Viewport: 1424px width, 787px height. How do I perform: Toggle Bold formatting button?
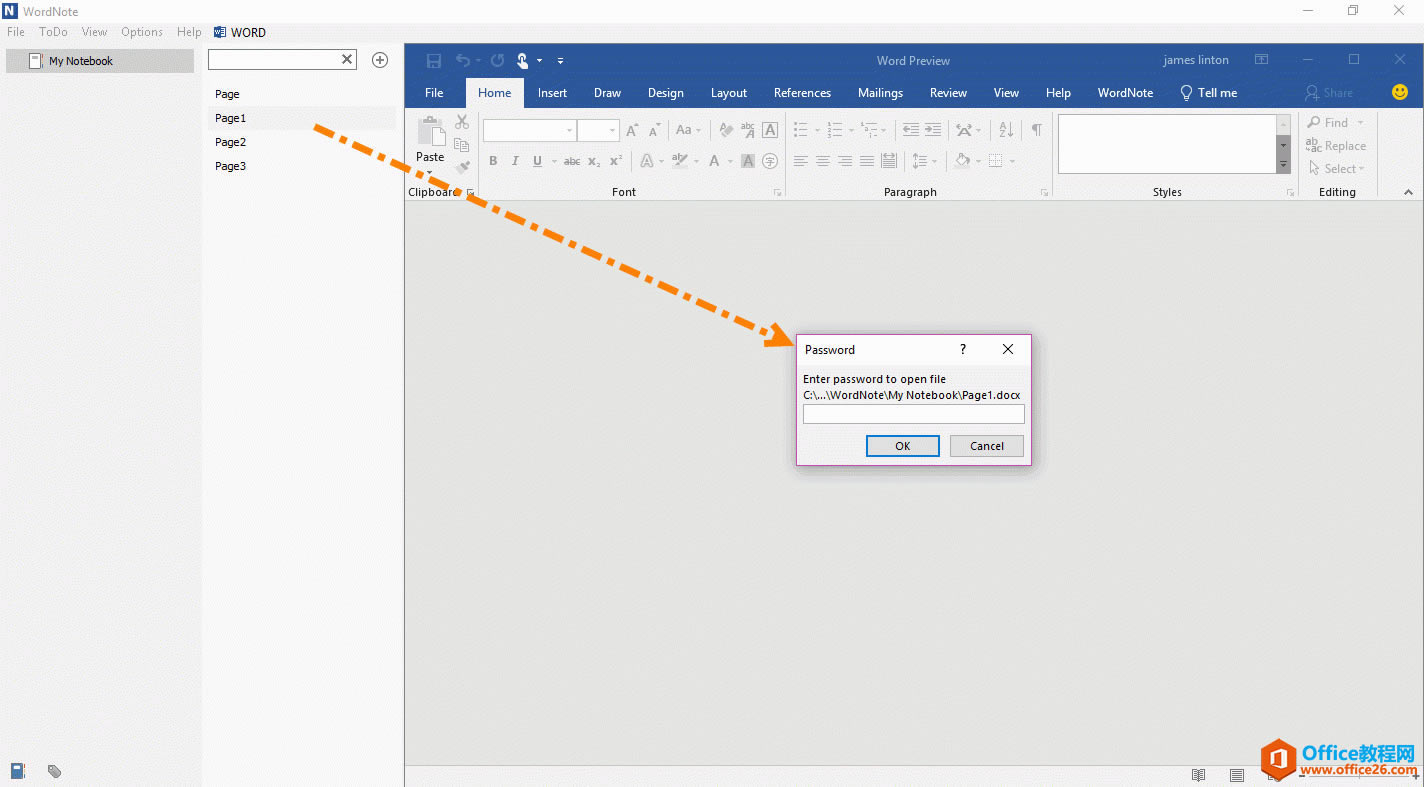click(493, 161)
